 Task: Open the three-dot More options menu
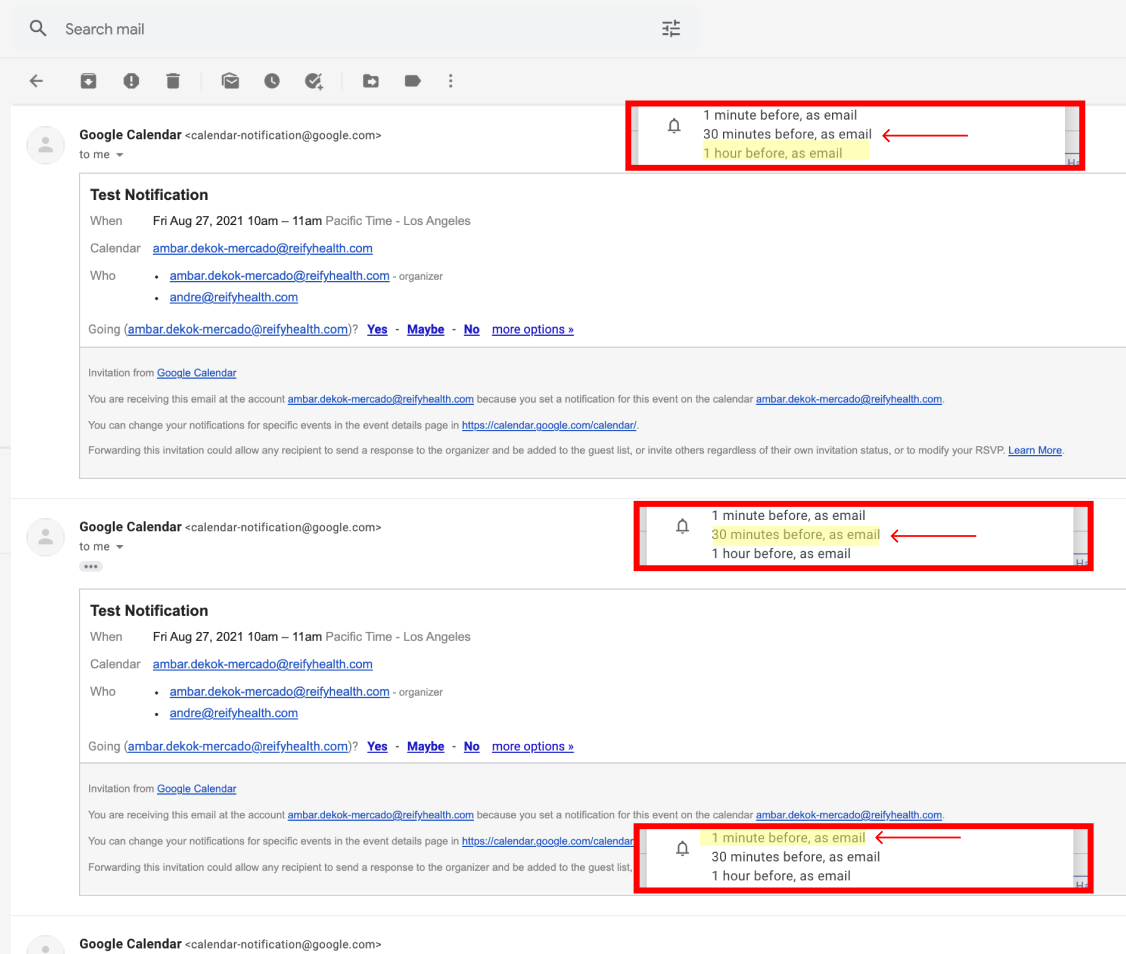451,81
